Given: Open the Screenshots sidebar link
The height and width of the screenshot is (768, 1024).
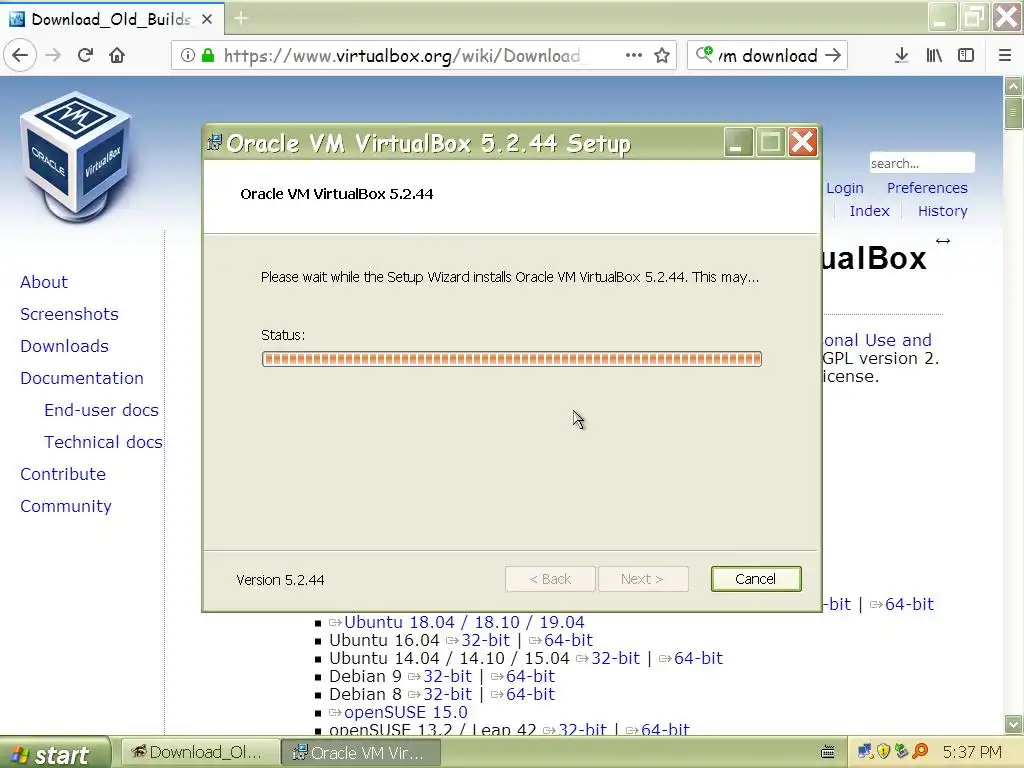Looking at the screenshot, I should click(x=69, y=314).
